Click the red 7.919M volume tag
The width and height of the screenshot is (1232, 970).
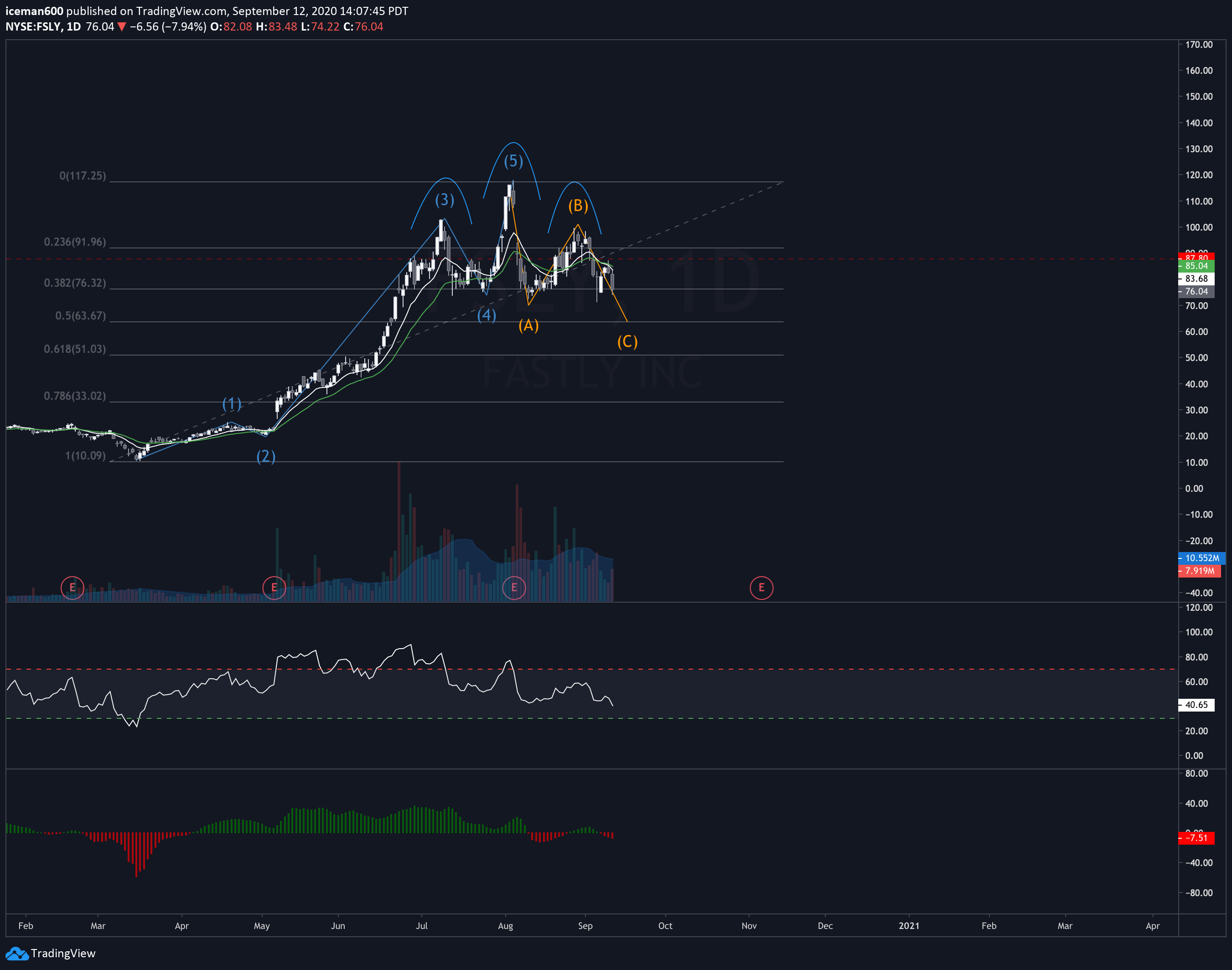(1199, 571)
